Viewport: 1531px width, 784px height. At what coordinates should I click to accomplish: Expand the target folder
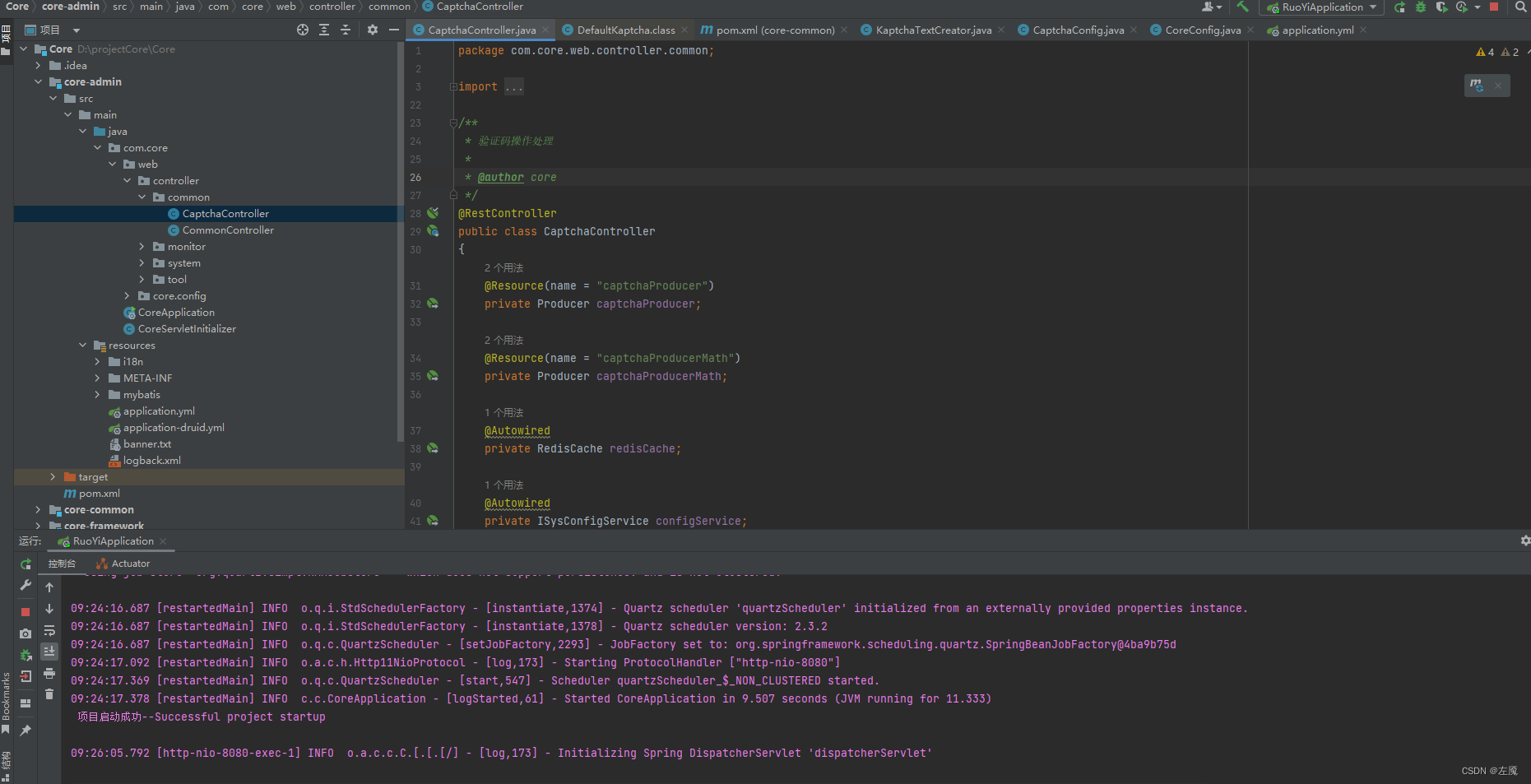coord(53,476)
